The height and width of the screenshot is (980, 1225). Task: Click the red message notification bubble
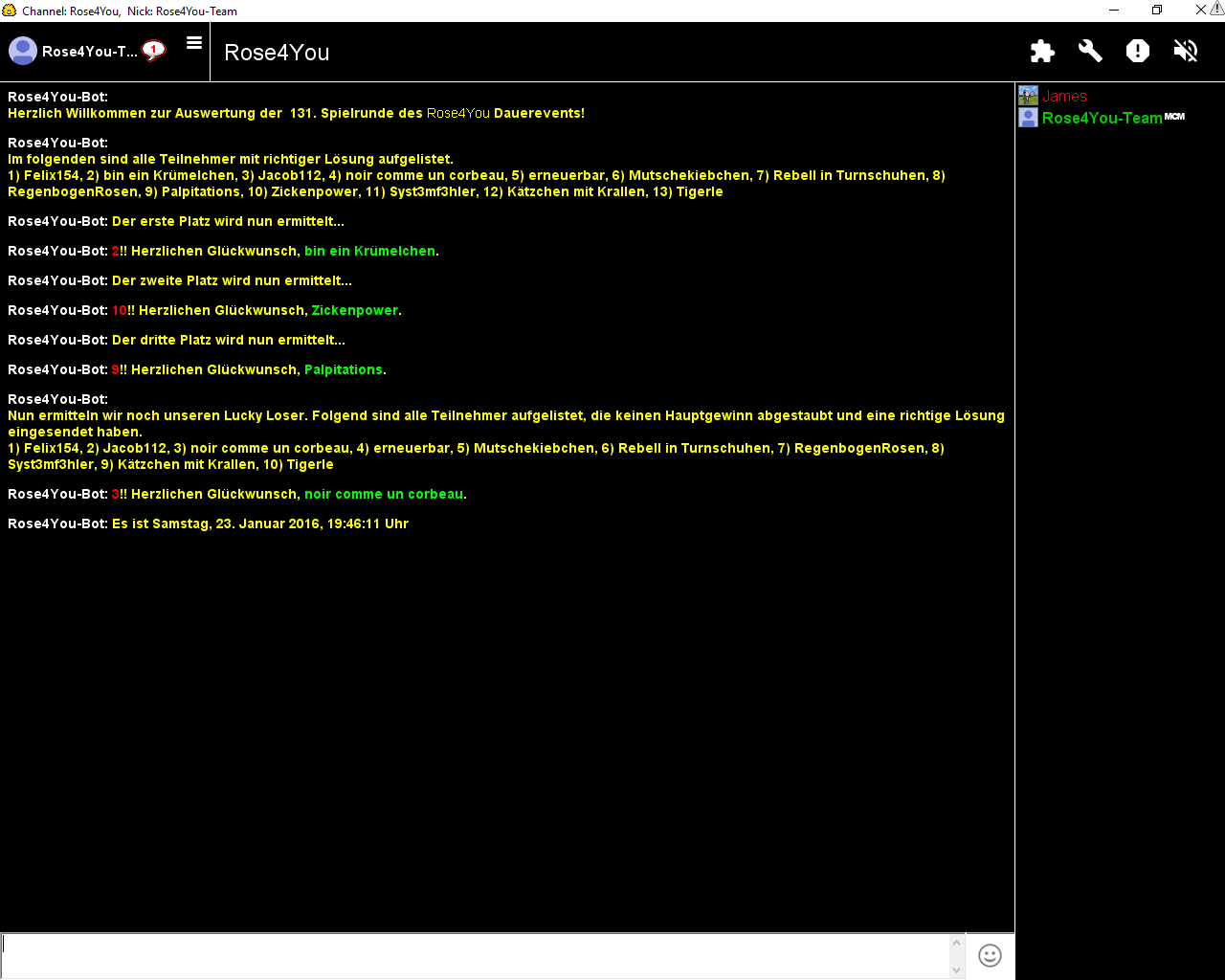[x=153, y=50]
